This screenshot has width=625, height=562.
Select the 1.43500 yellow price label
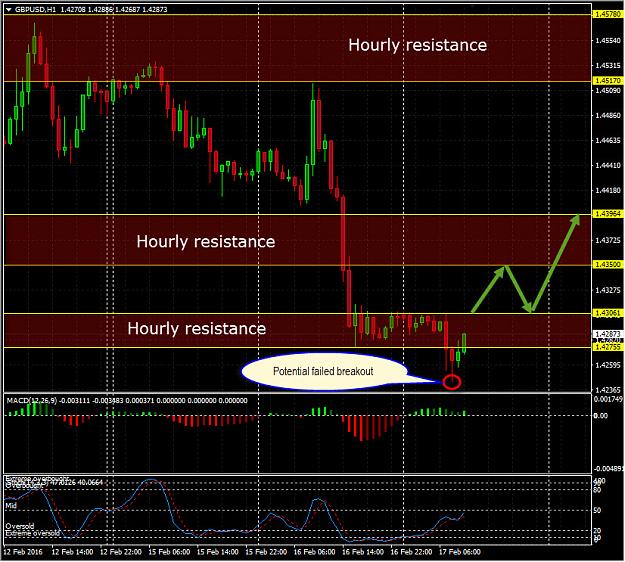point(607,265)
